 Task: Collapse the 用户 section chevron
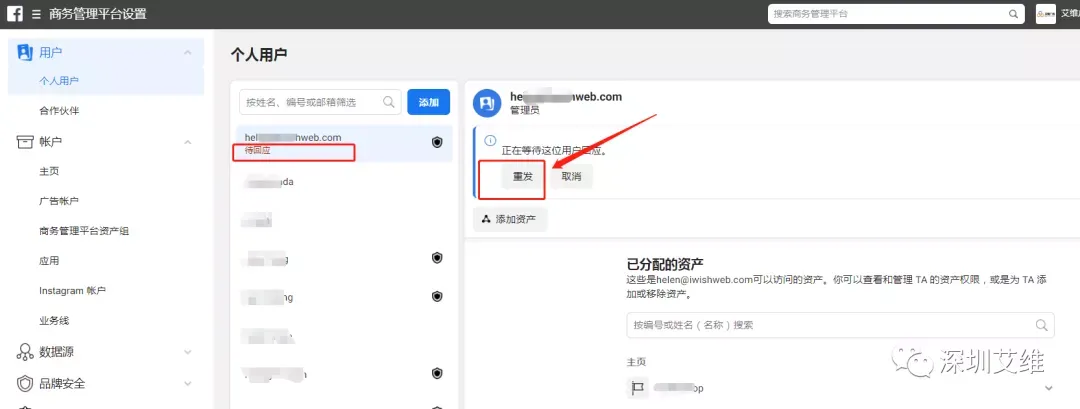coord(187,52)
